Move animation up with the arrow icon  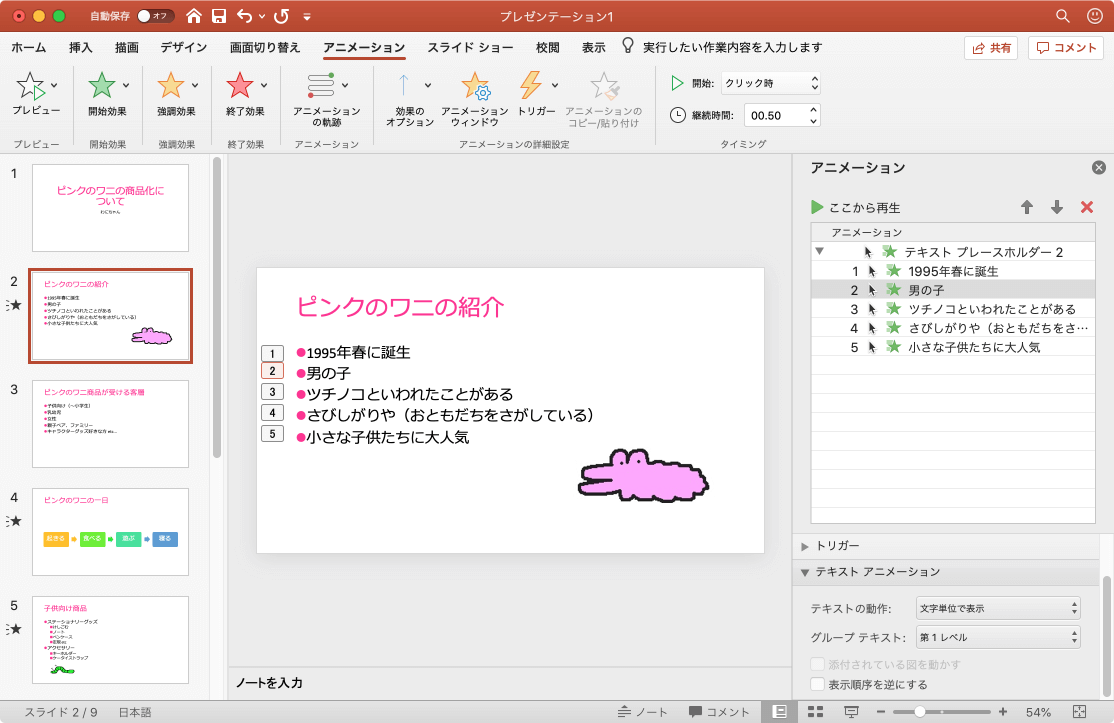point(1027,207)
